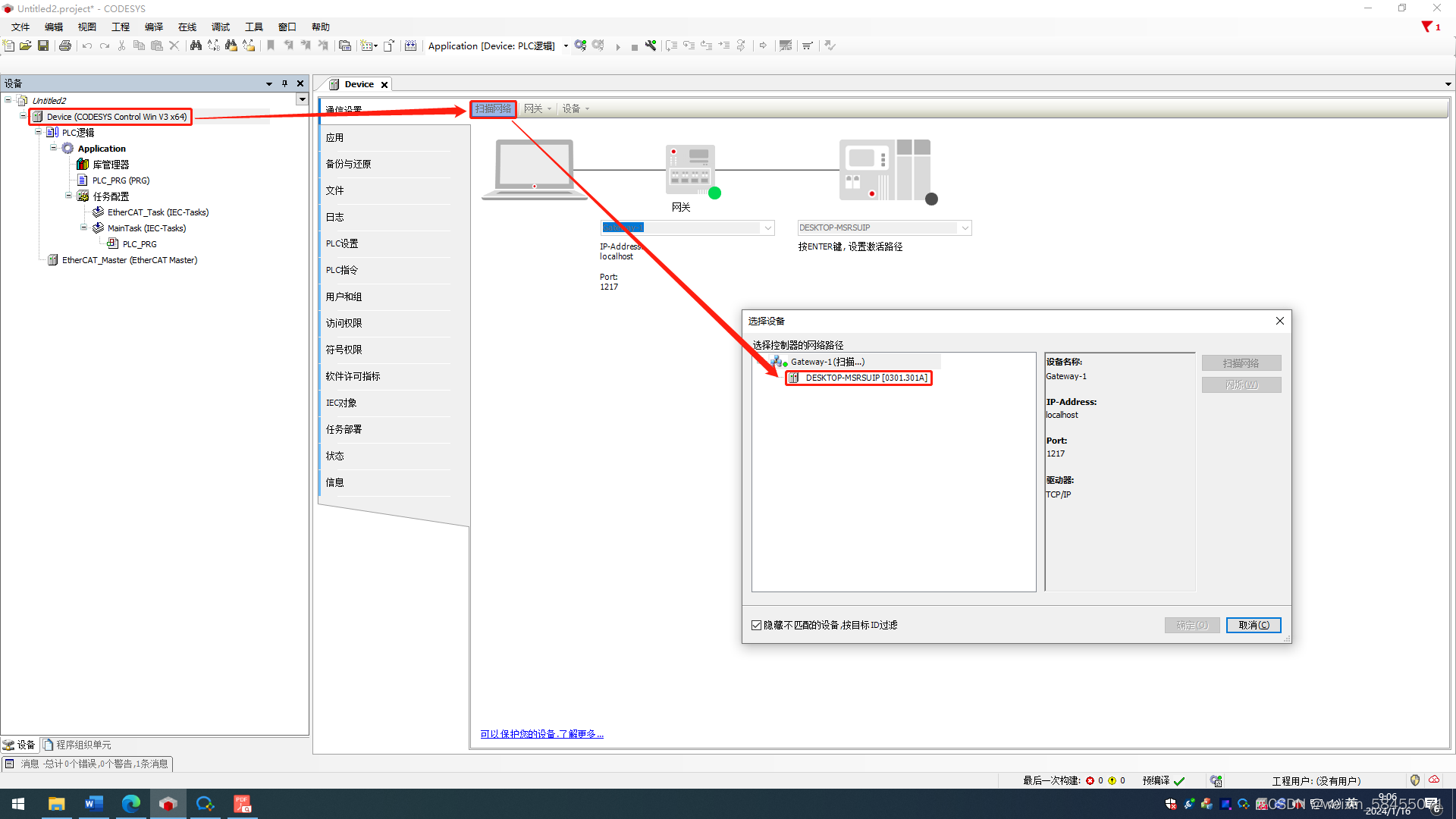1456x819 pixels.
Task: Click the Print toolbar icon
Action: (65, 45)
